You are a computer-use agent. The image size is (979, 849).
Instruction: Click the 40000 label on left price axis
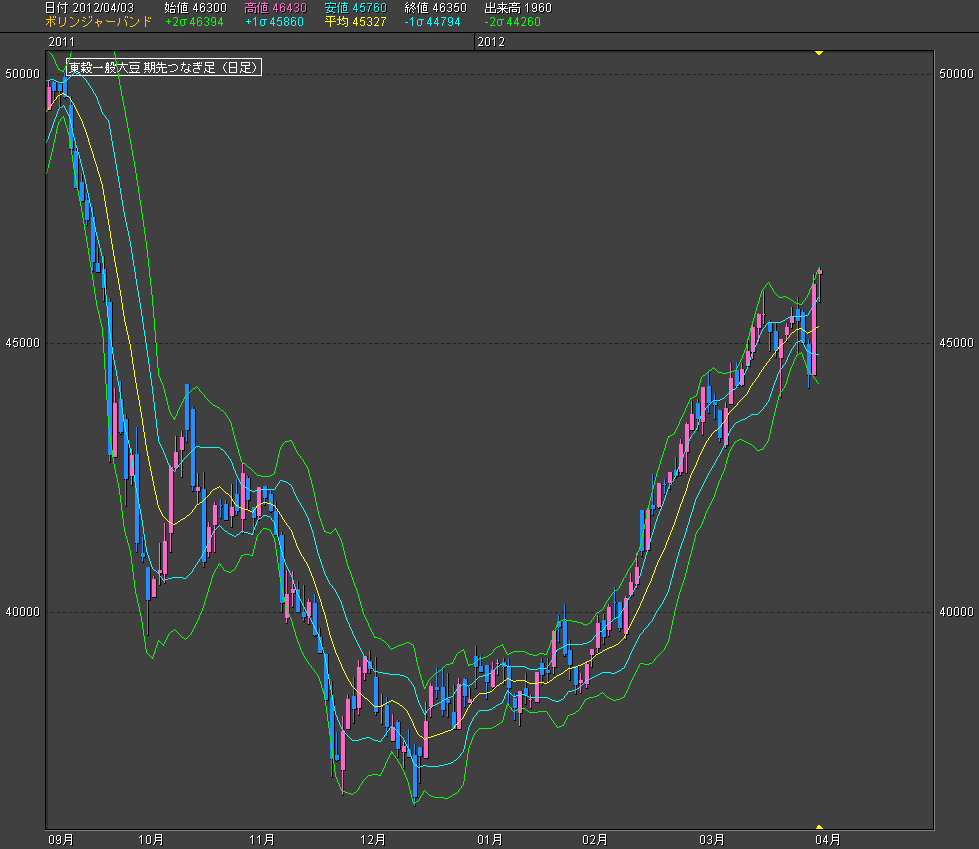click(22, 612)
